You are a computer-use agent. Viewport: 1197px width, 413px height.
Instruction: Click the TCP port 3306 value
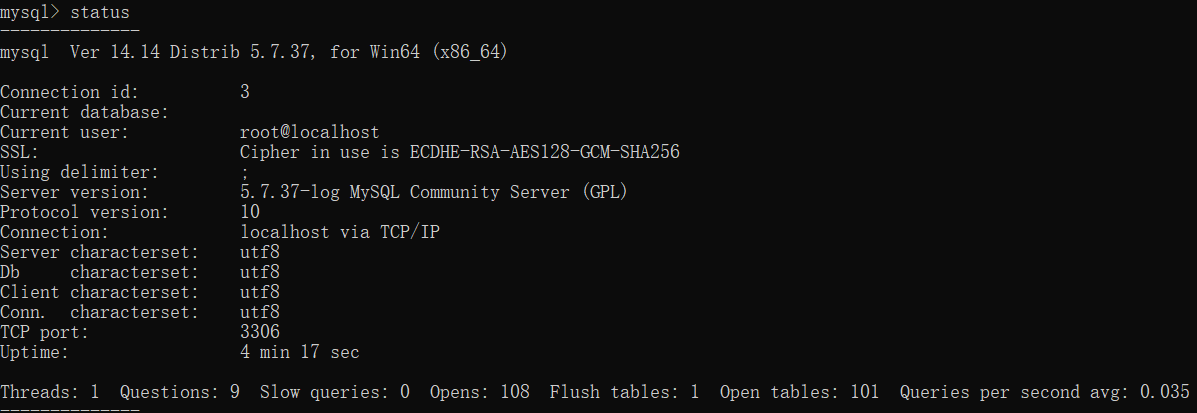pos(260,332)
